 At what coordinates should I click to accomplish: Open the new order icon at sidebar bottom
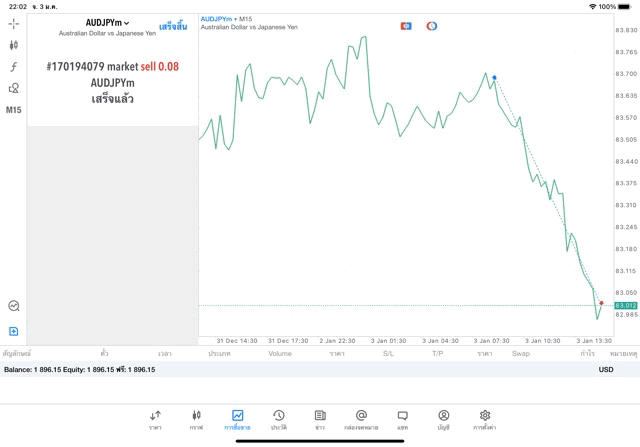click(x=14, y=331)
